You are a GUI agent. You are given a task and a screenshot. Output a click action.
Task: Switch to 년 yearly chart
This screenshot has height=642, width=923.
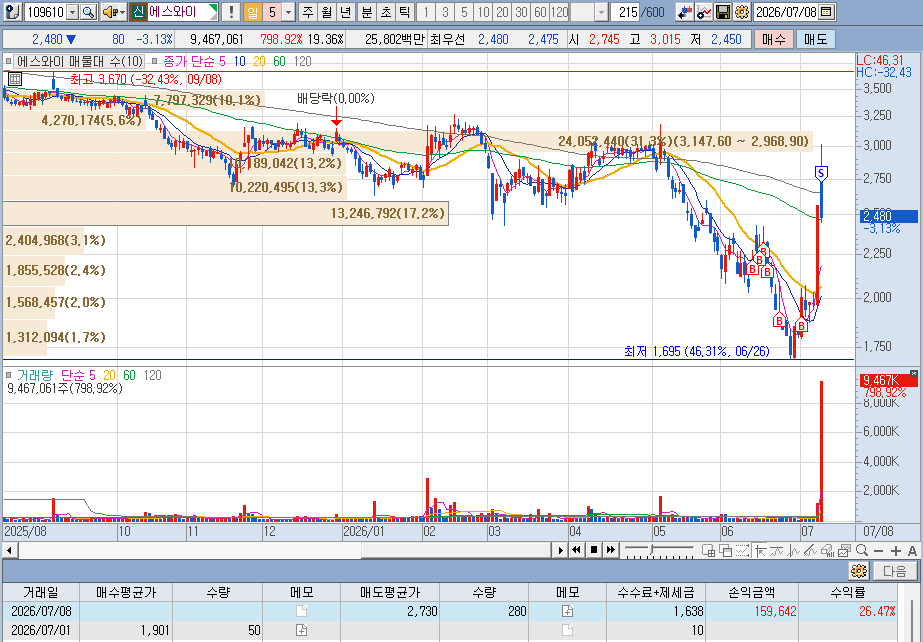[x=346, y=11]
